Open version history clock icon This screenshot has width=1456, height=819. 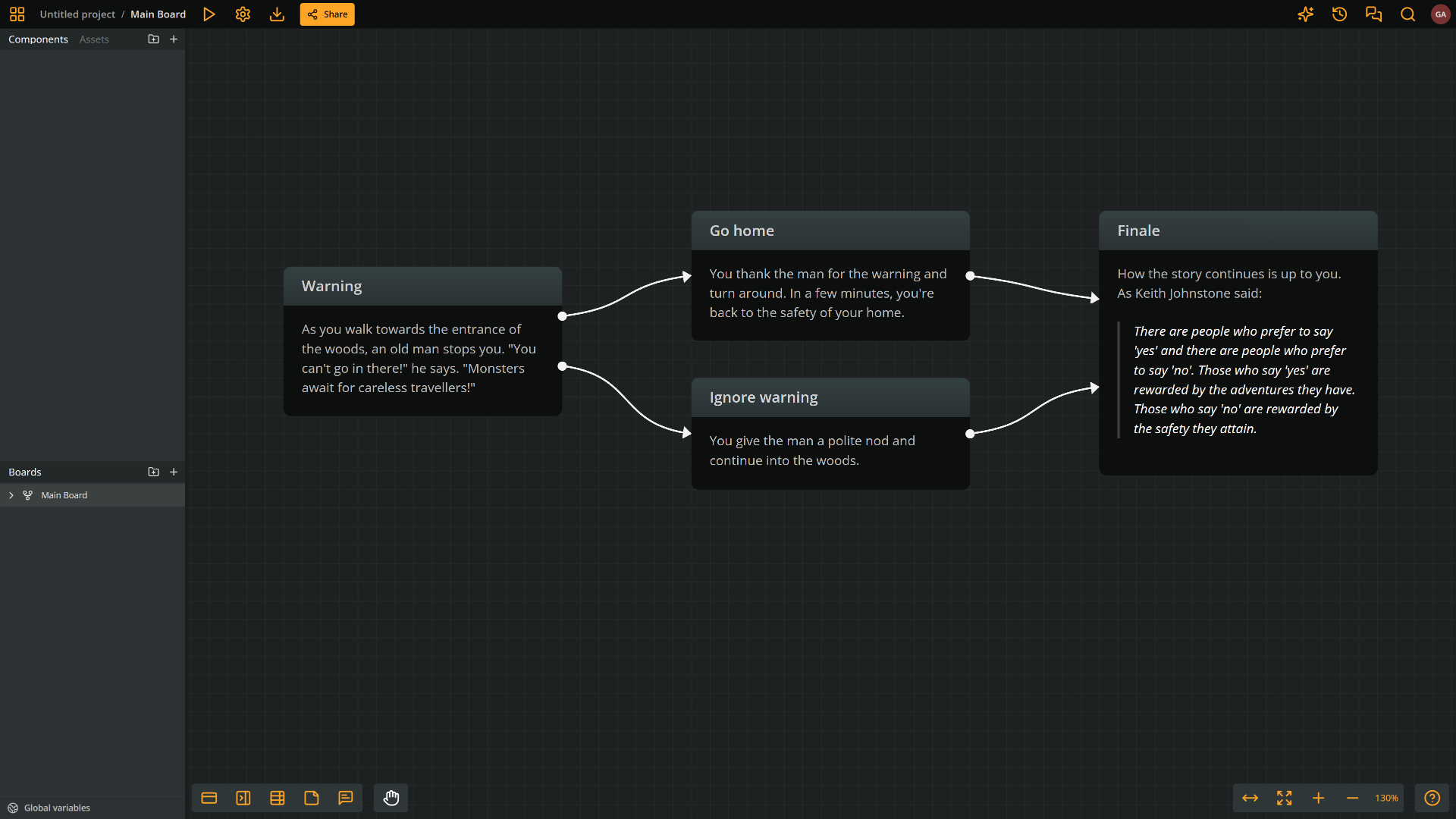(1339, 14)
